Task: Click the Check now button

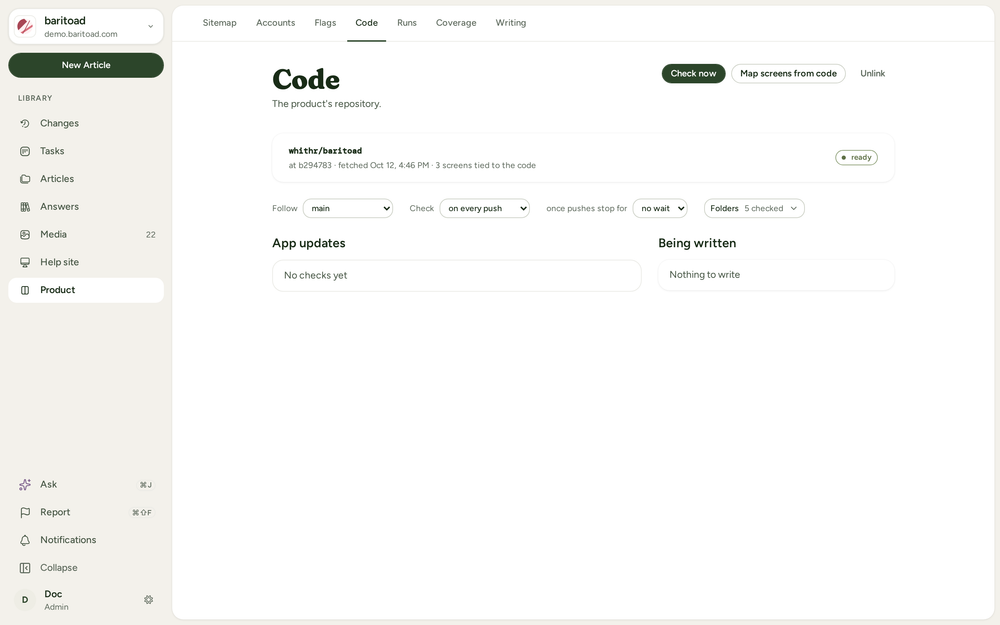Action: [x=693, y=73]
